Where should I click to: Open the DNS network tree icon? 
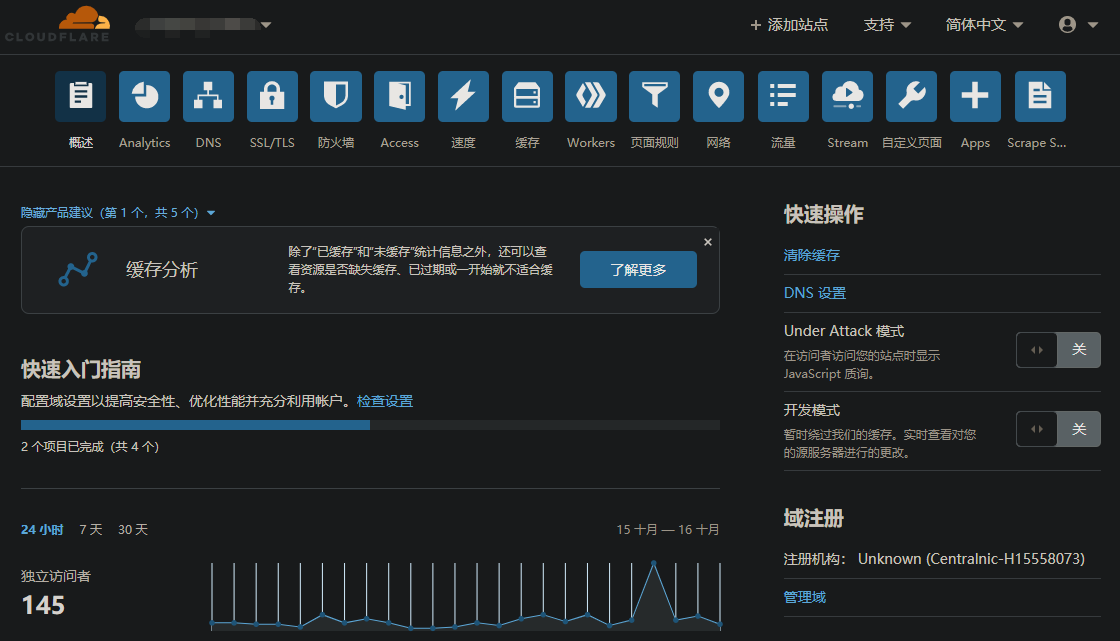click(208, 96)
